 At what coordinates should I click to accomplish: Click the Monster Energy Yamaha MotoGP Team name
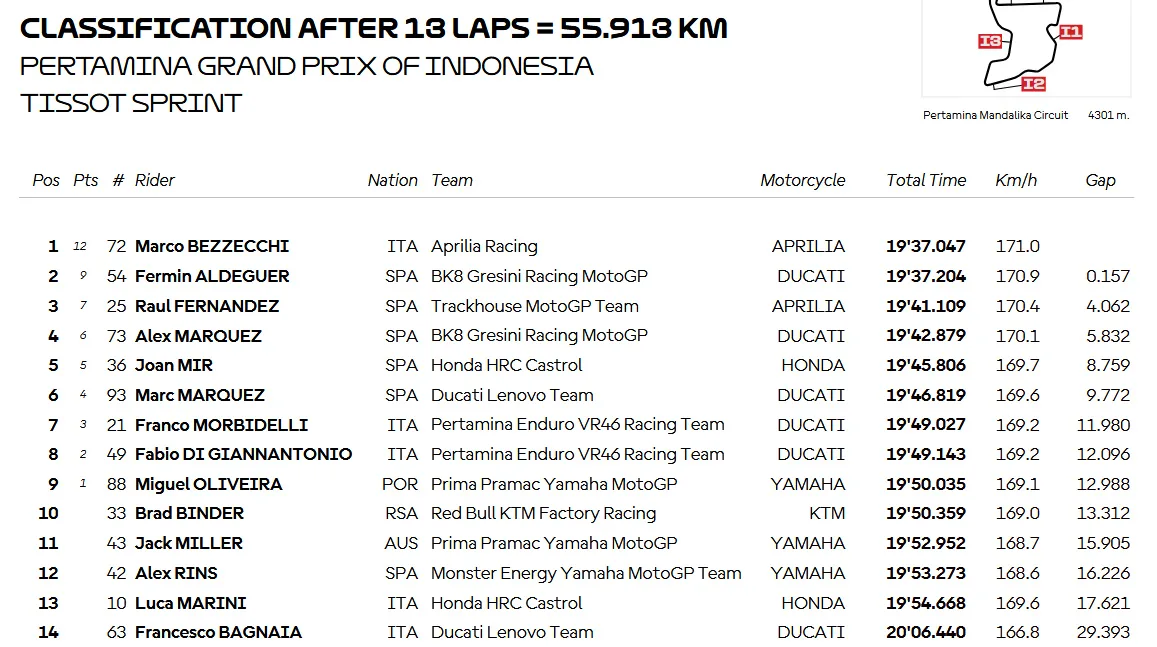586,573
